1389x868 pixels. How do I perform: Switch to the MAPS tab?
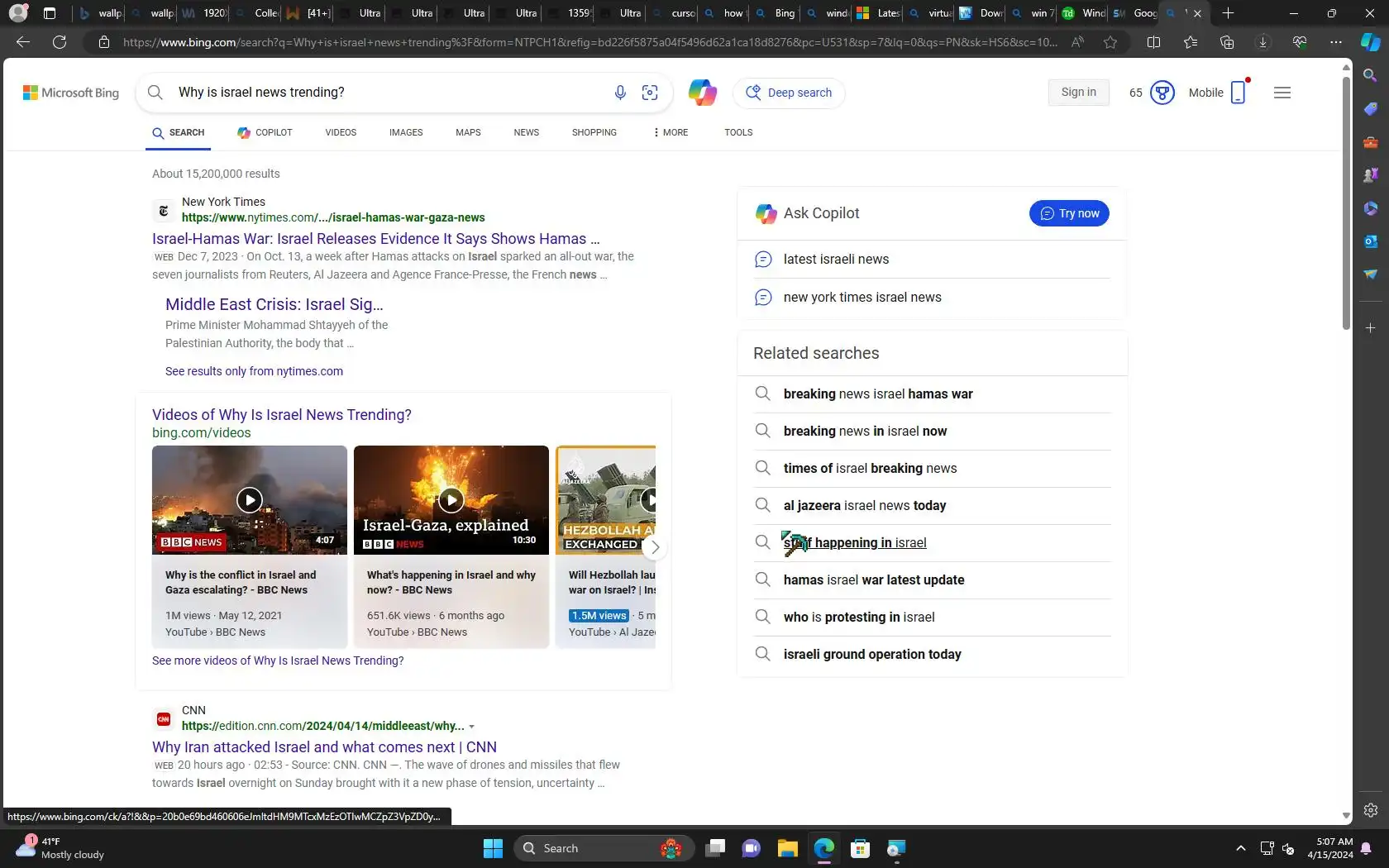468,132
